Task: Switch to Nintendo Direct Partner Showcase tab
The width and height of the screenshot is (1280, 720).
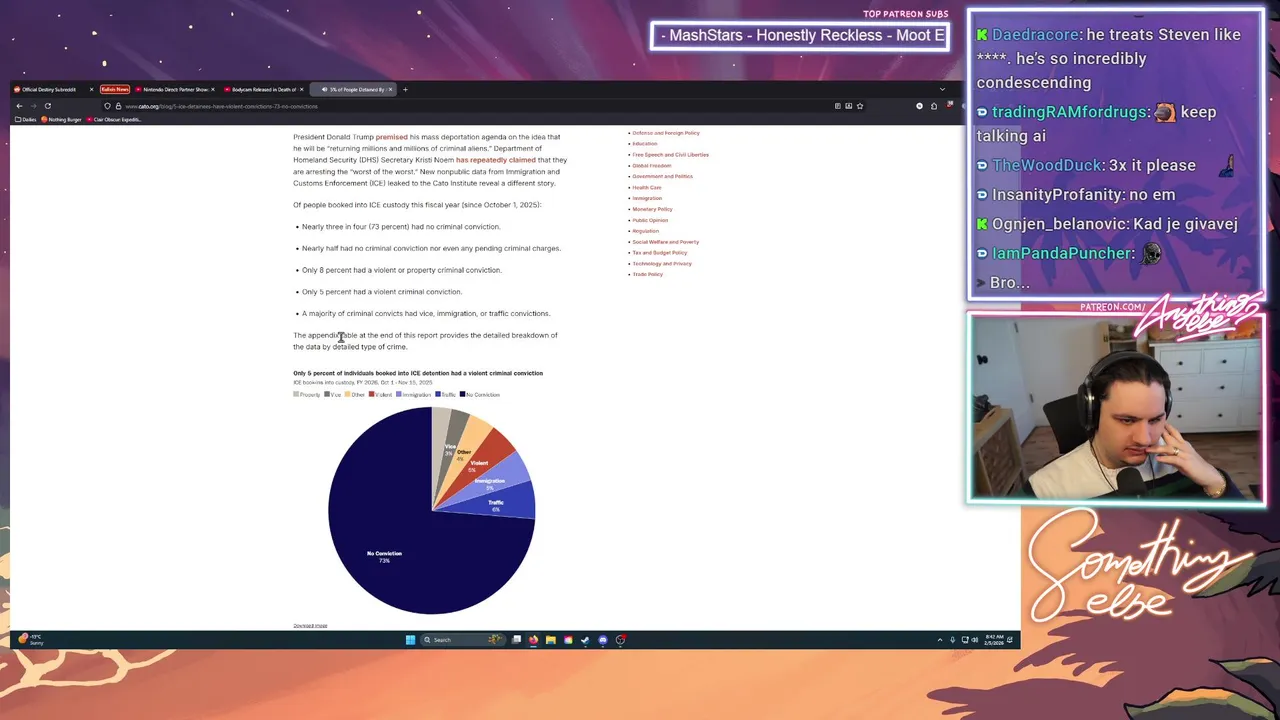Action: pyautogui.click(x=175, y=89)
